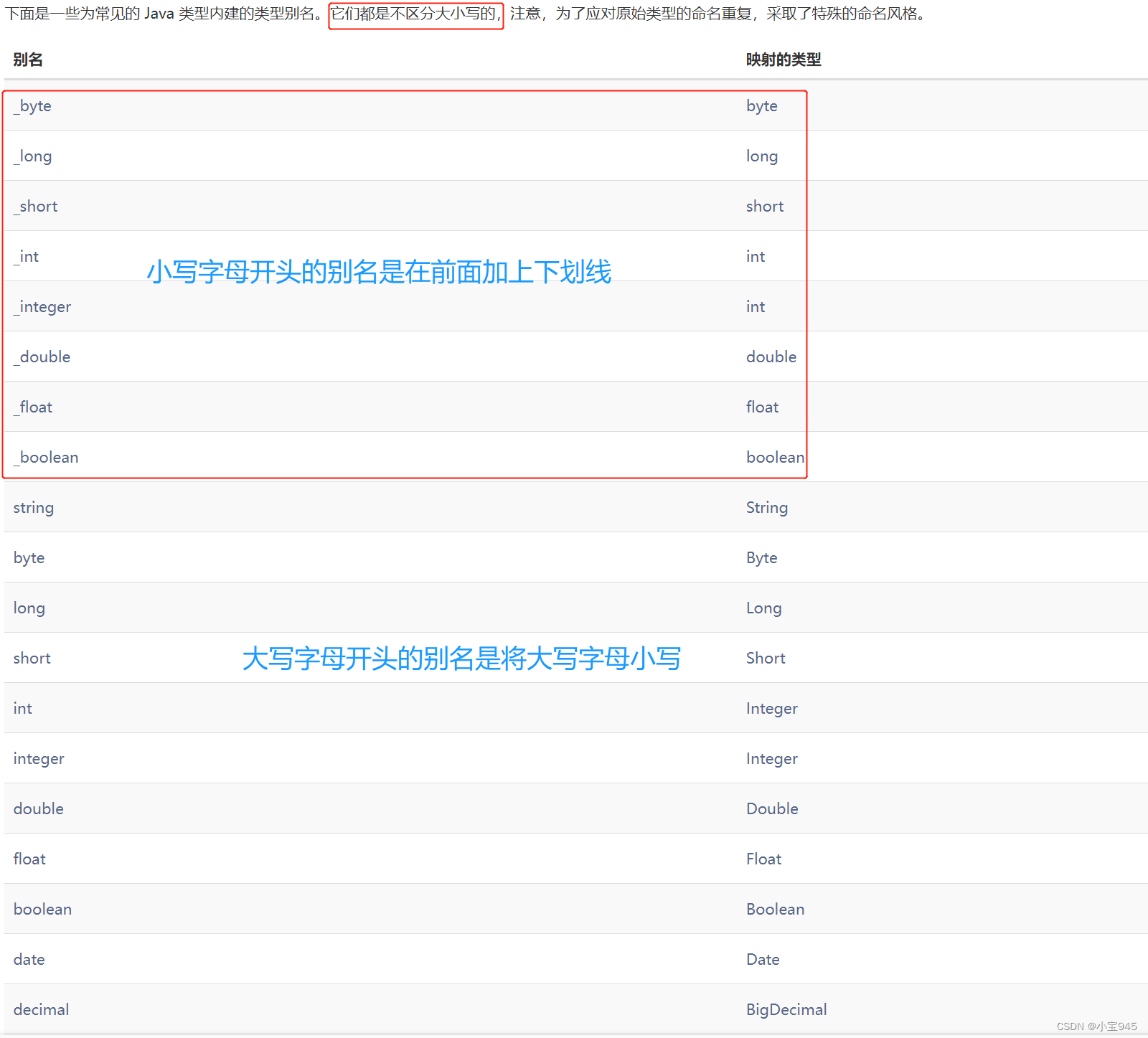Image resolution: width=1148 pixels, height=1038 pixels.
Task: Click the 'Double' mapped type
Action: [x=772, y=809]
